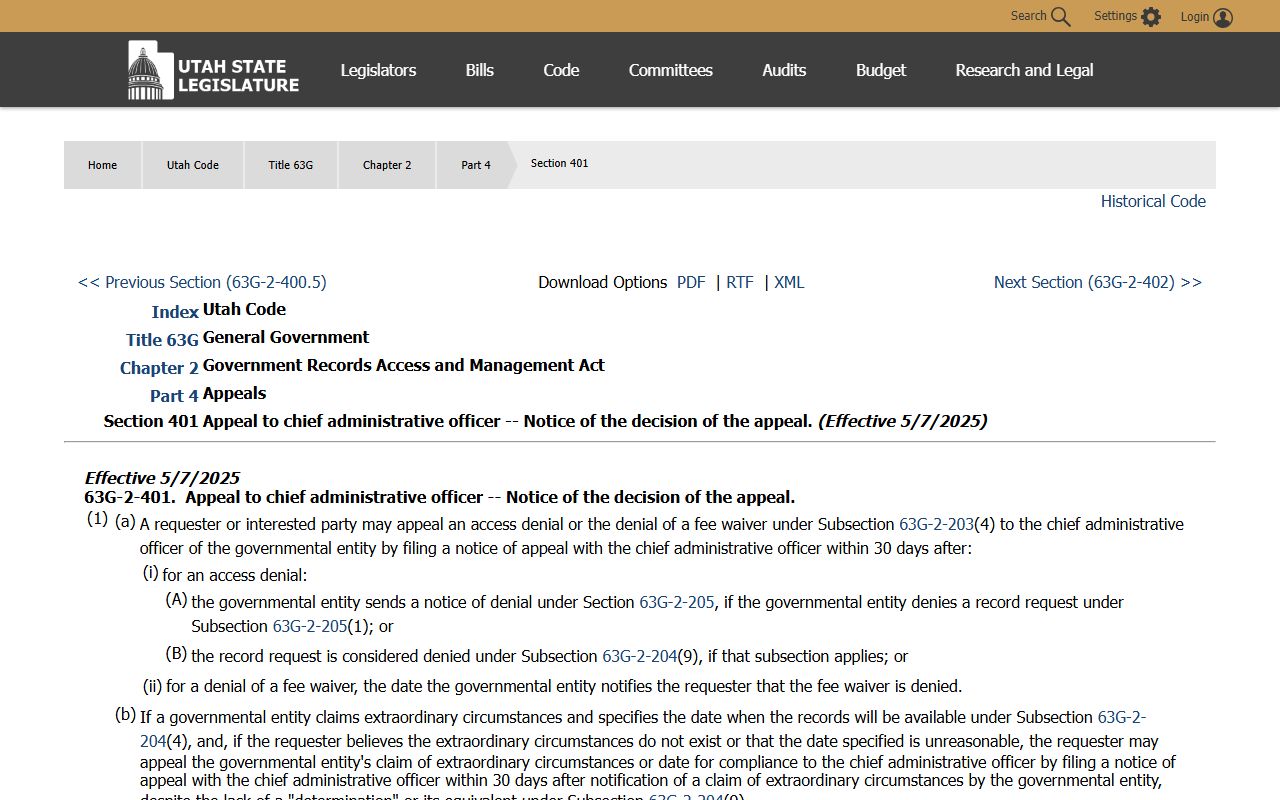Click the Home breadcrumb
Screen dimensions: 1280x800
pos(102,165)
